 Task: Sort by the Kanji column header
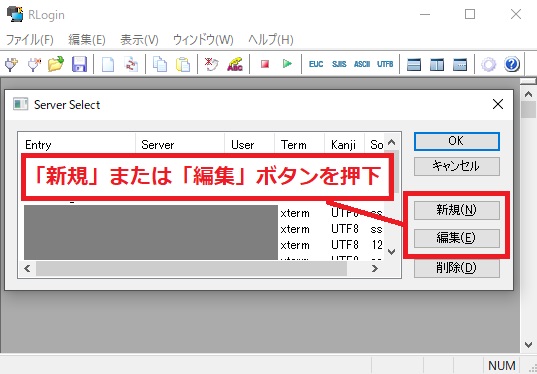(345, 145)
